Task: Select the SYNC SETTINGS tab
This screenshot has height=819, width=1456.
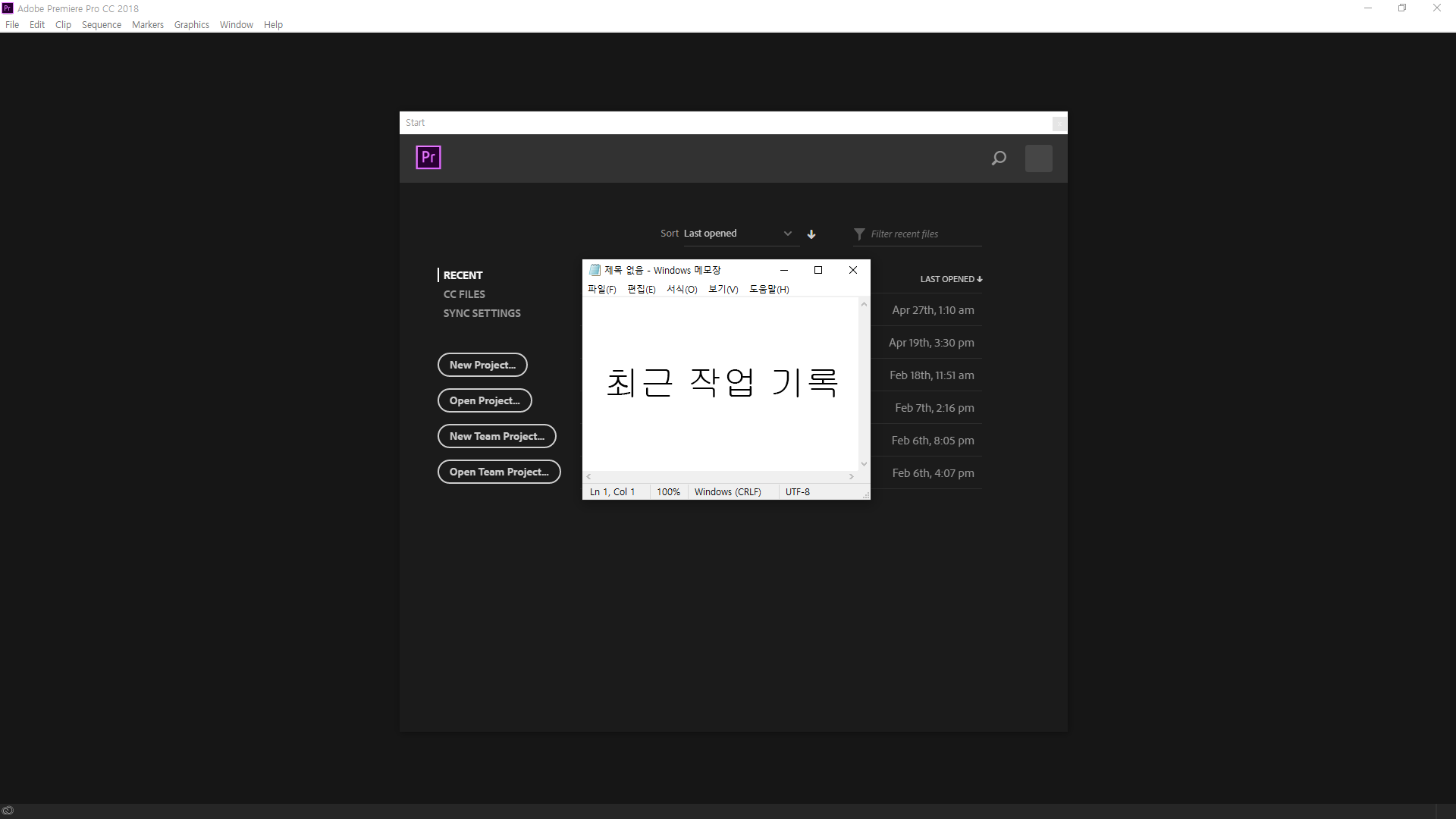Action: coord(482,313)
